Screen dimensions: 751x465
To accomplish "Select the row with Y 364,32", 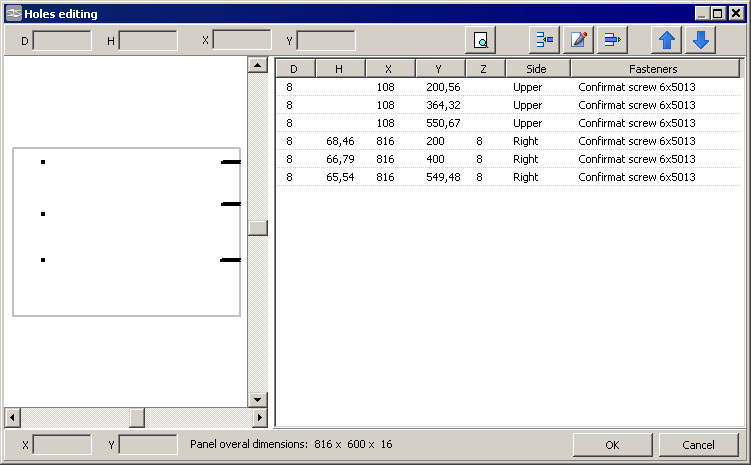I will point(508,105).
